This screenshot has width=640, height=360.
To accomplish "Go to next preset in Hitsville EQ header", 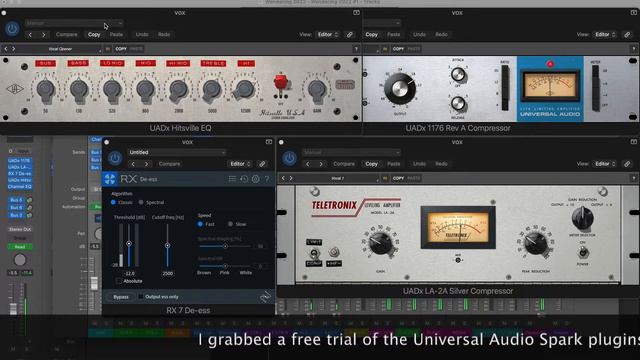I will coord(44,35).
